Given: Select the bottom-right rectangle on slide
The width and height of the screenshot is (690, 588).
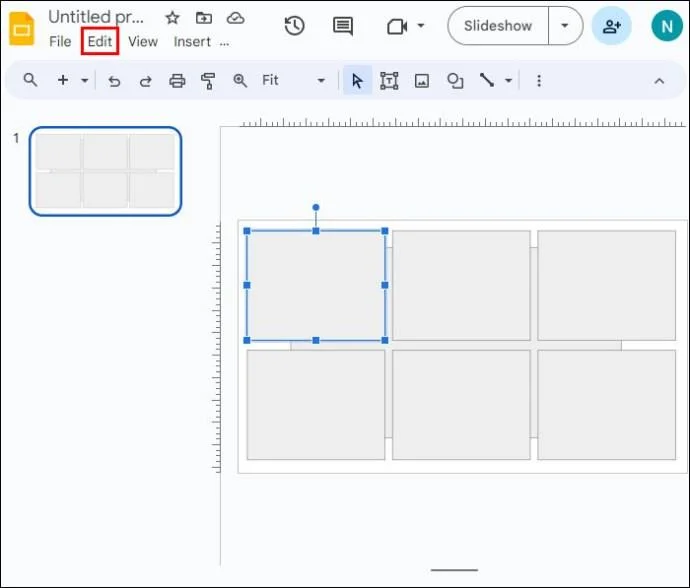Looking at the screenshot, I should [606, 405].
